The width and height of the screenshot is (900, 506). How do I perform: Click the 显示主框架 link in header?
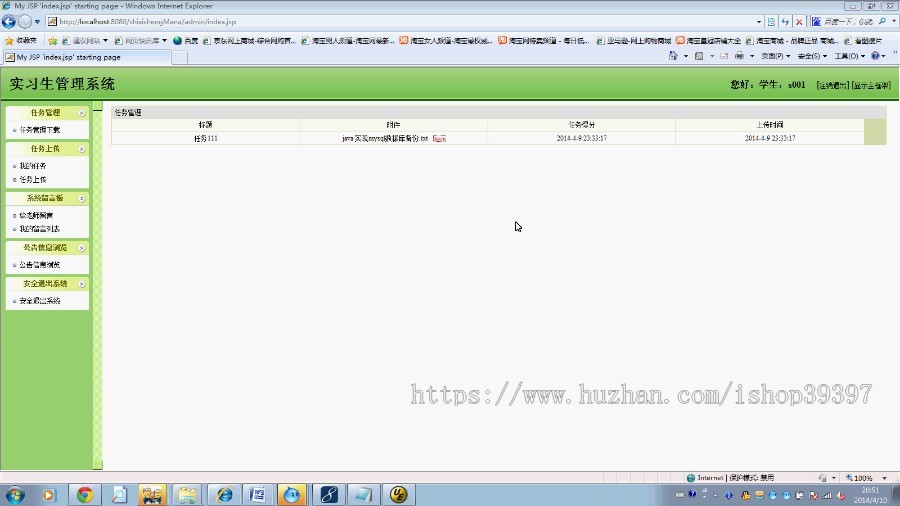pos(871,85)
